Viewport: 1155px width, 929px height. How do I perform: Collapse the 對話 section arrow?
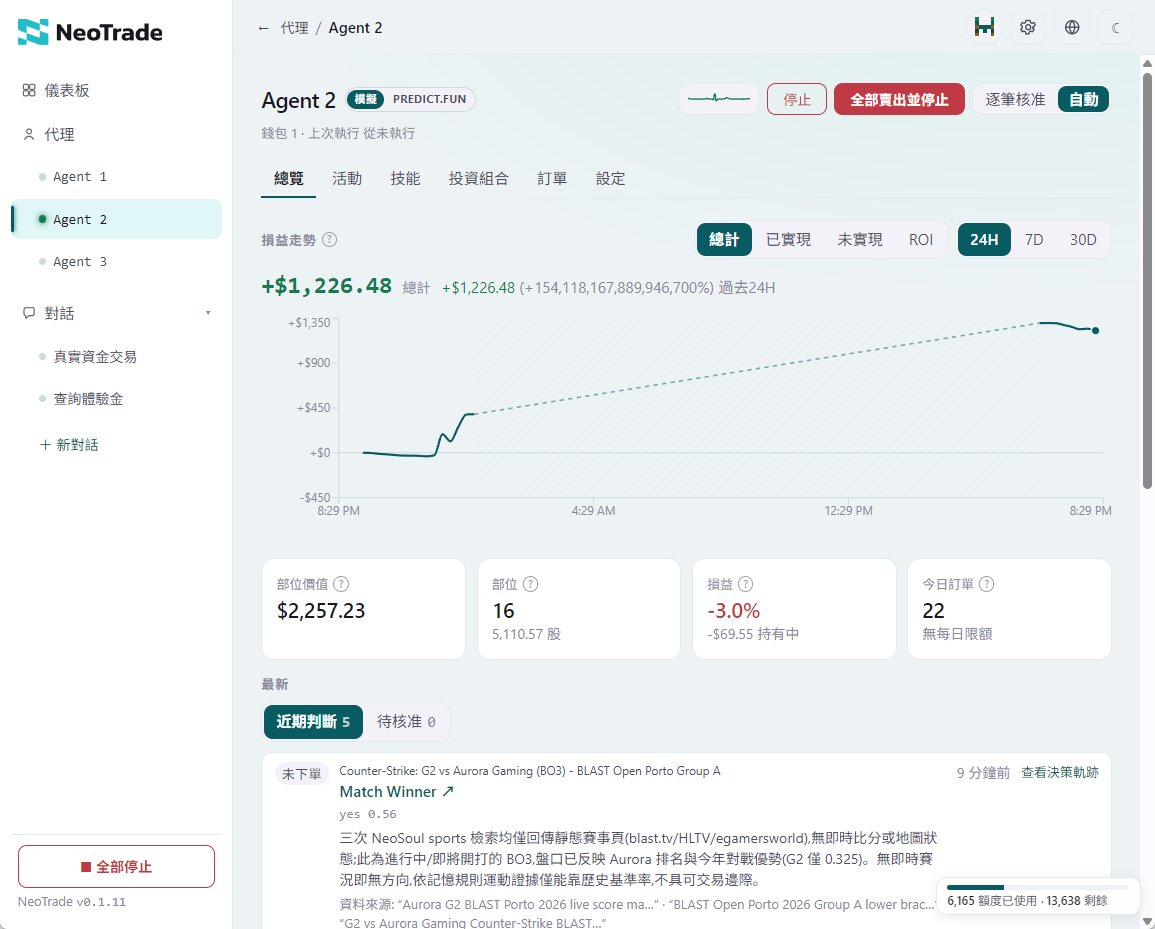click(x=208, y=313)
